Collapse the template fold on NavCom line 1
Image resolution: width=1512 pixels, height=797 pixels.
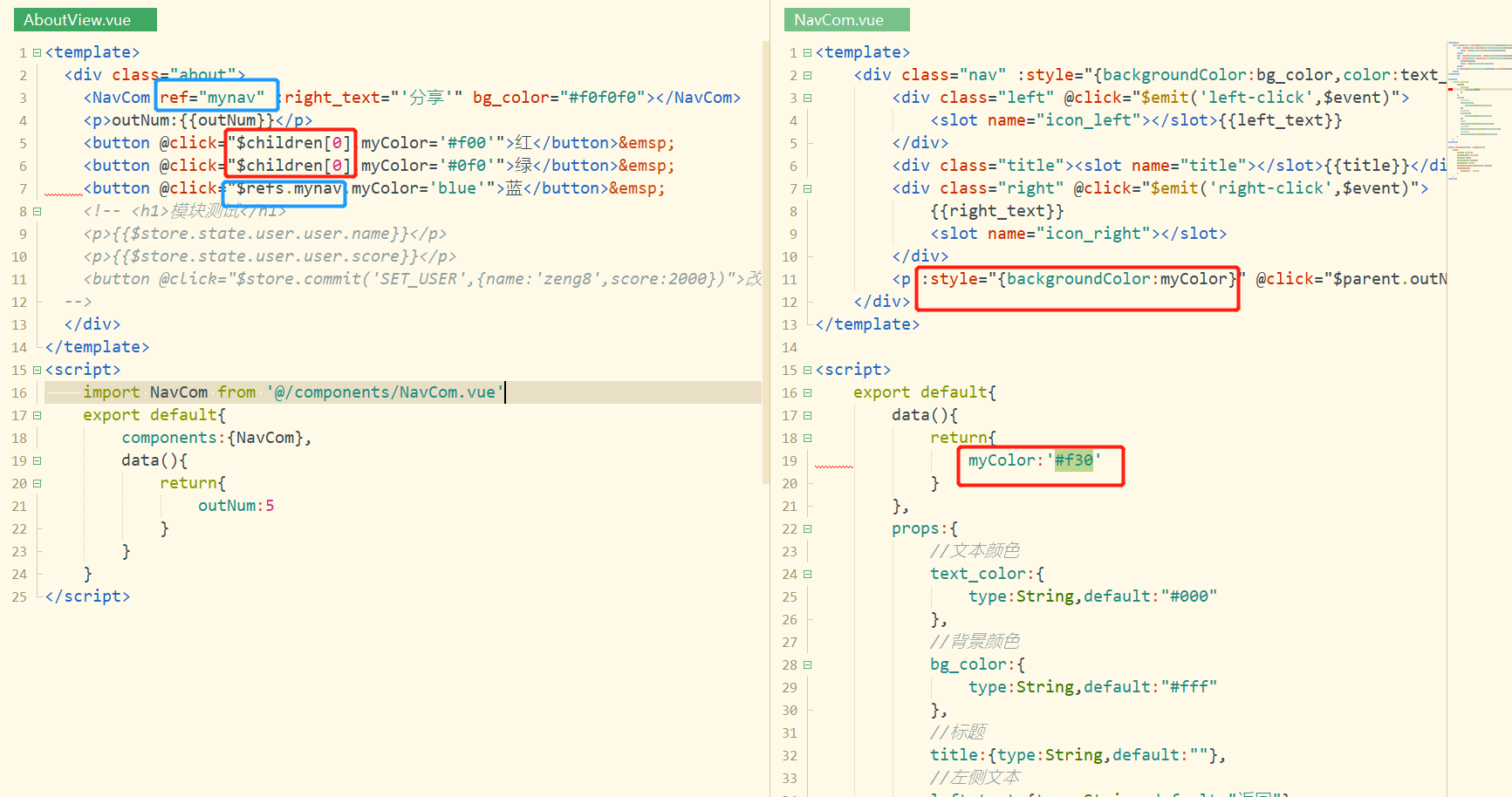pos(807,52)
